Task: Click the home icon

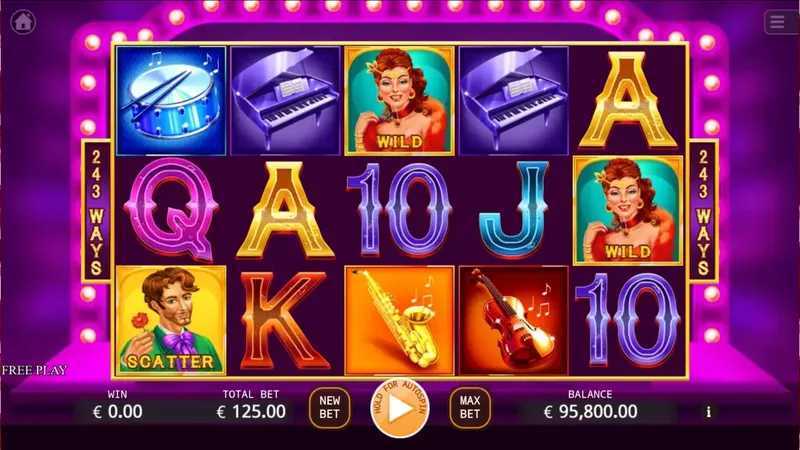Action: (23, 22)
